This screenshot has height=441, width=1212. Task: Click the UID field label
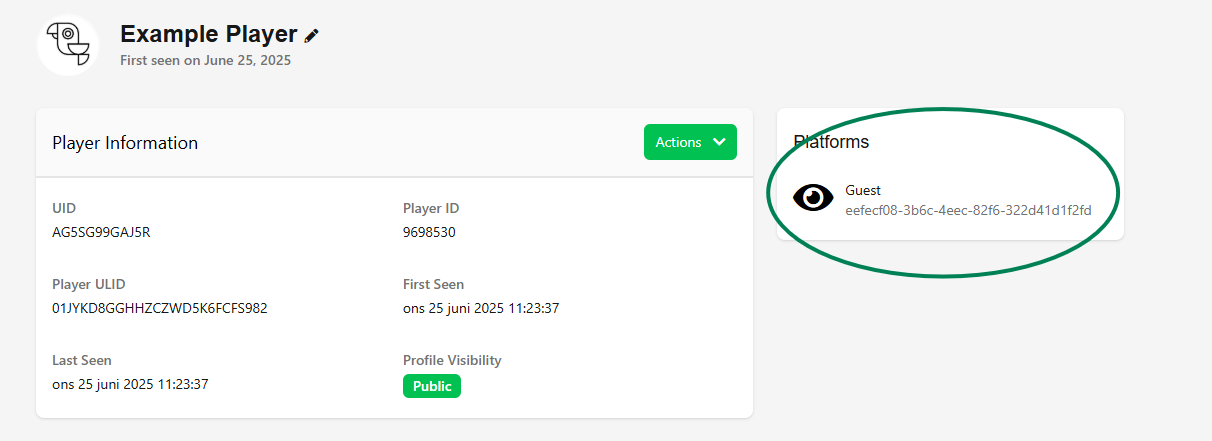coord(64,208)
